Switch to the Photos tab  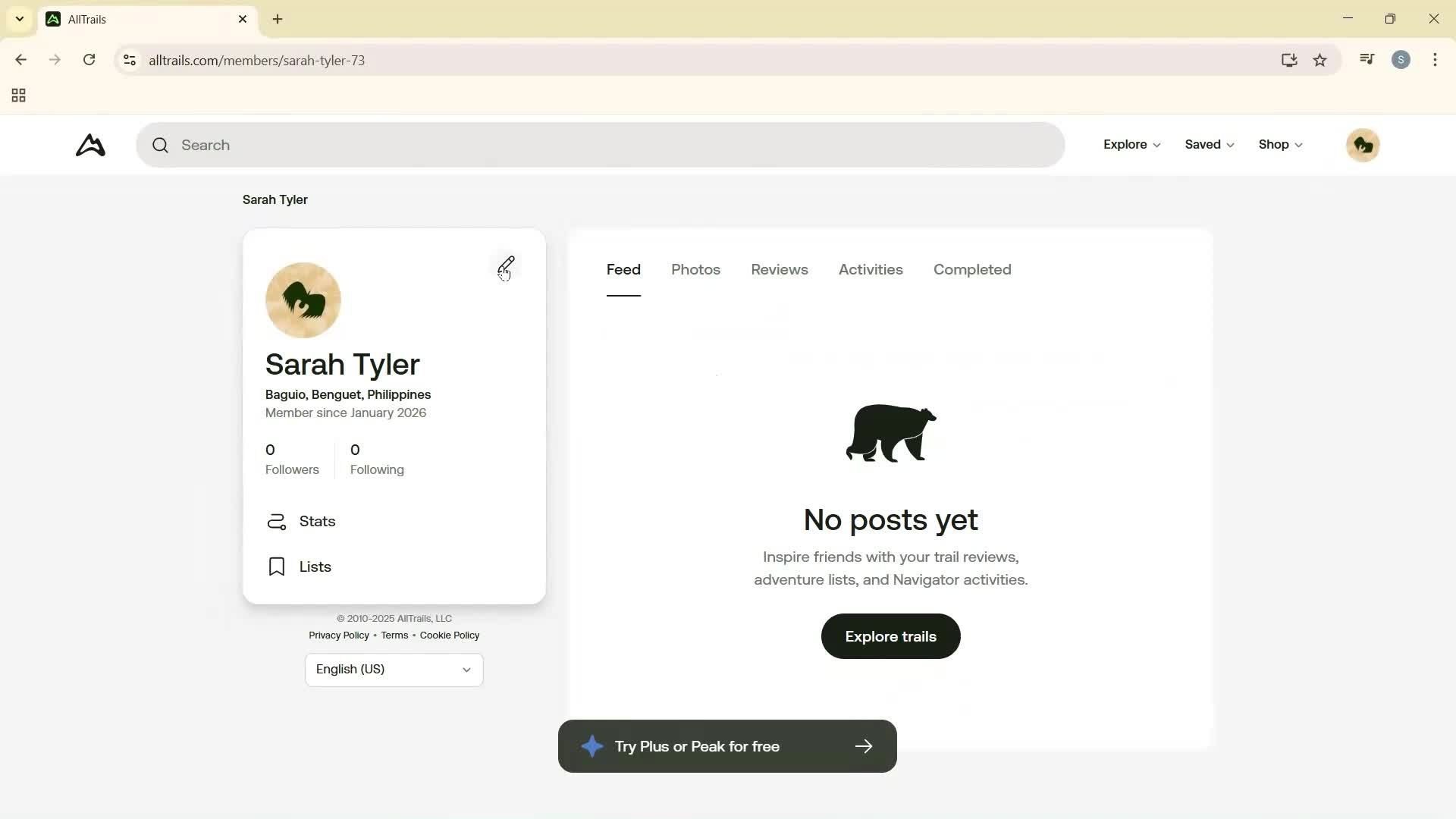(x=695, y=270)
